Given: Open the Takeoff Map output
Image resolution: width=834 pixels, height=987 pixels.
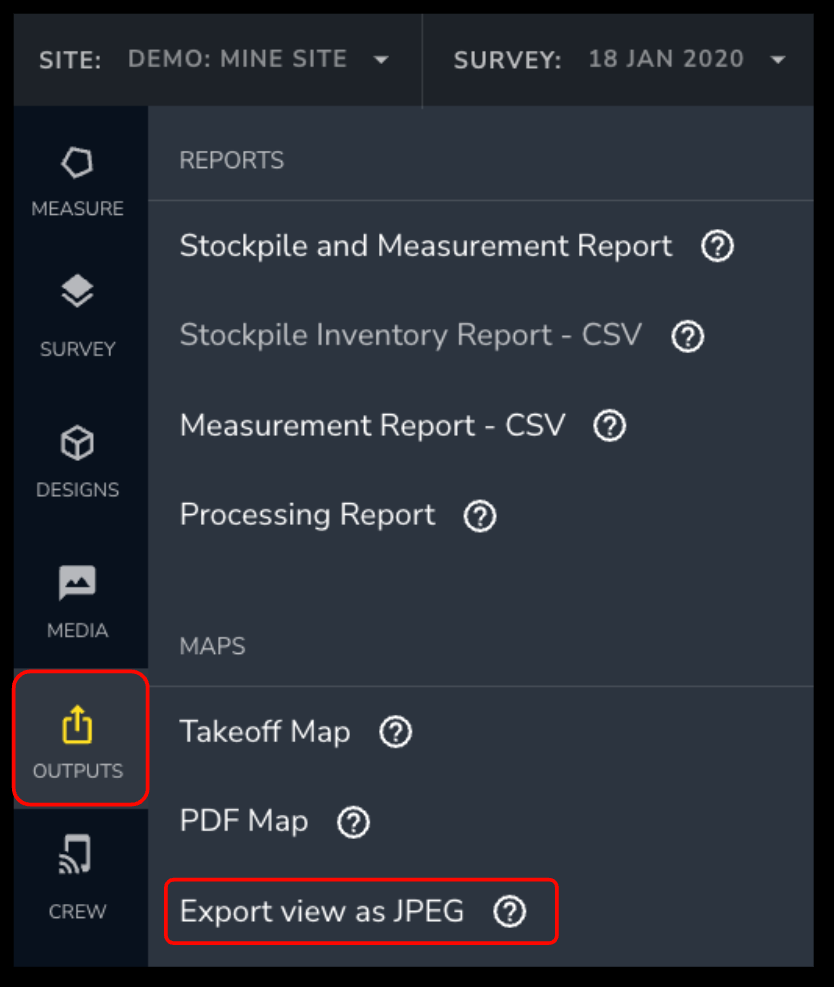Looking at the screenshot, I should coord(265,732).
